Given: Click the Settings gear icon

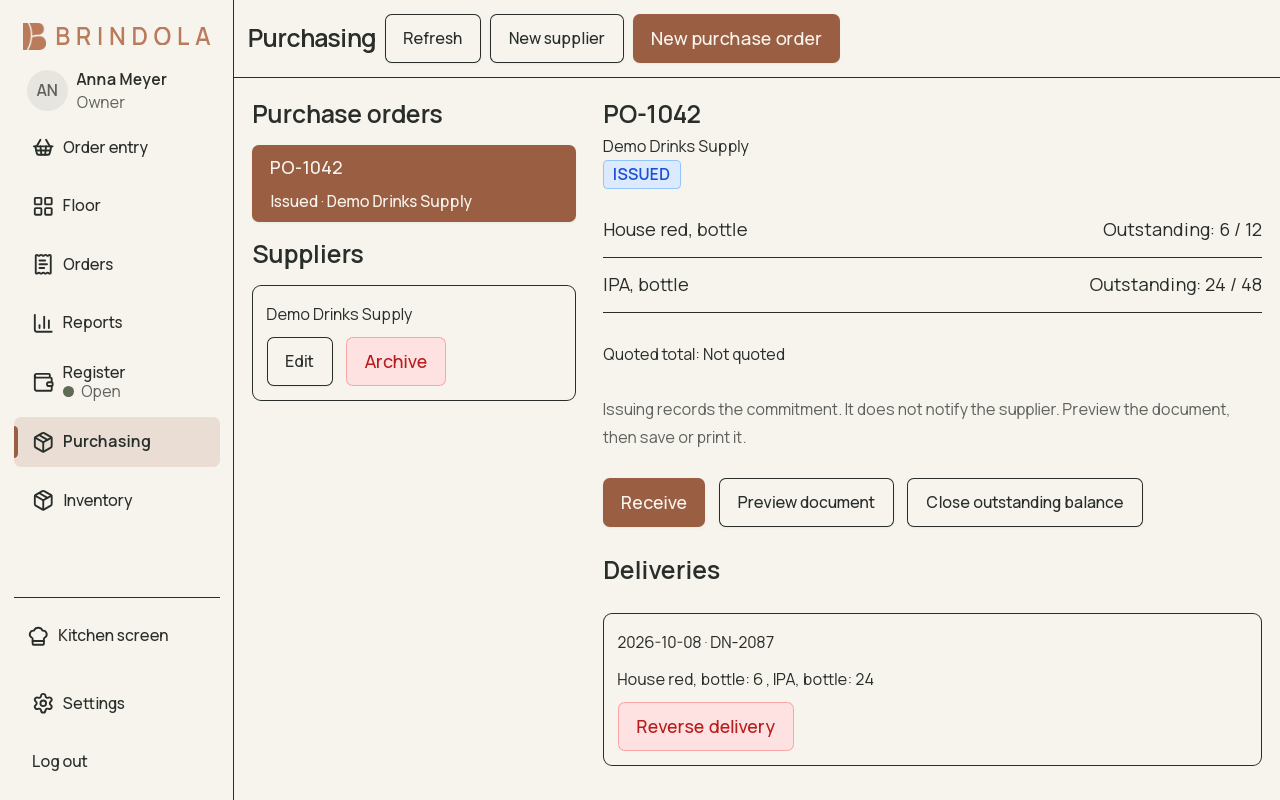Looking at the screenshot, I should 43,703.
